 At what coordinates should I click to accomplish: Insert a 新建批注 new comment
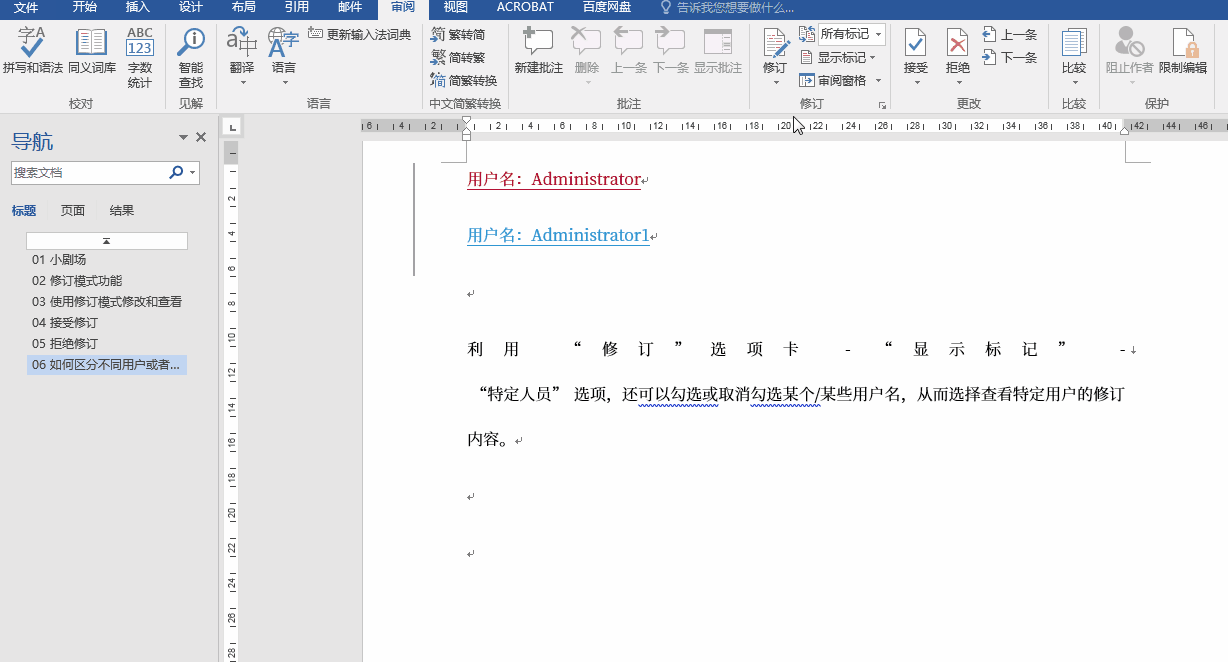pyautogui.click(x=537, y=52)
